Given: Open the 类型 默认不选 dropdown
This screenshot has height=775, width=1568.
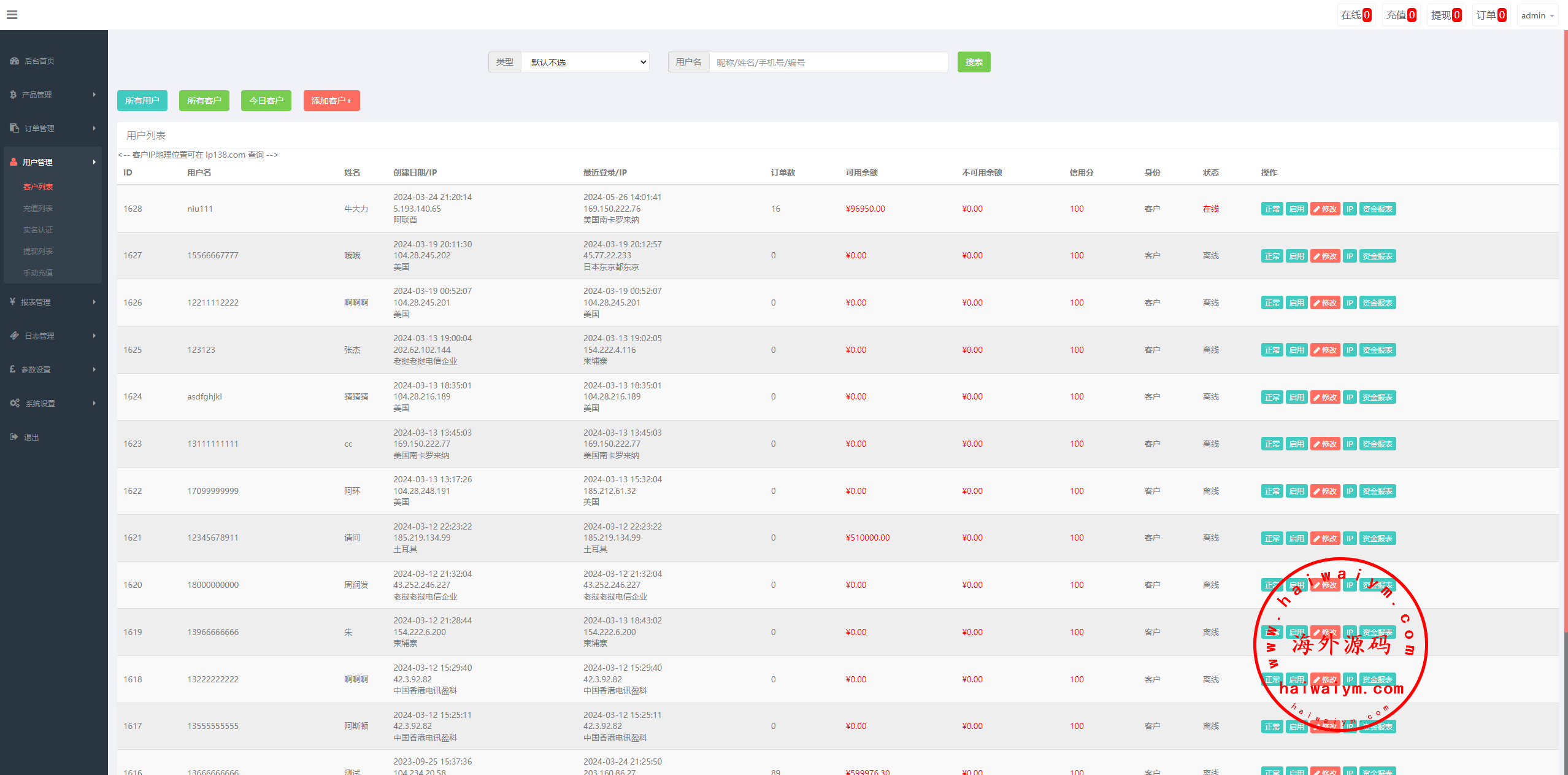Looking at the screenshot, I should coord(585,62).
